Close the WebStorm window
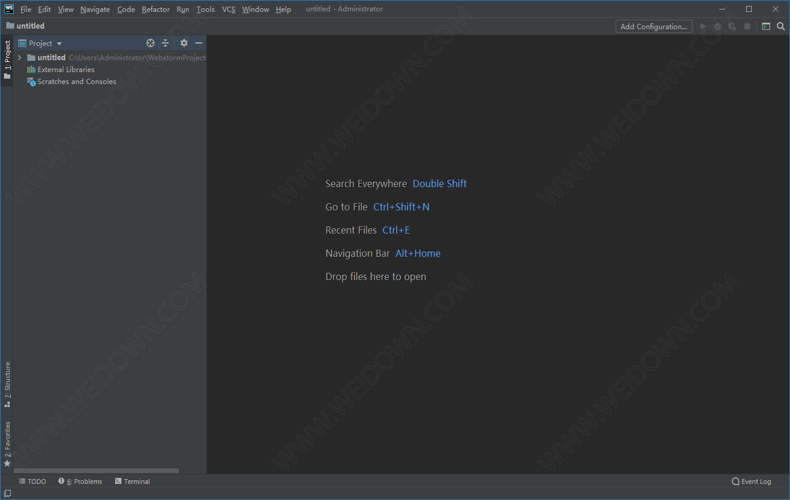 775,9
